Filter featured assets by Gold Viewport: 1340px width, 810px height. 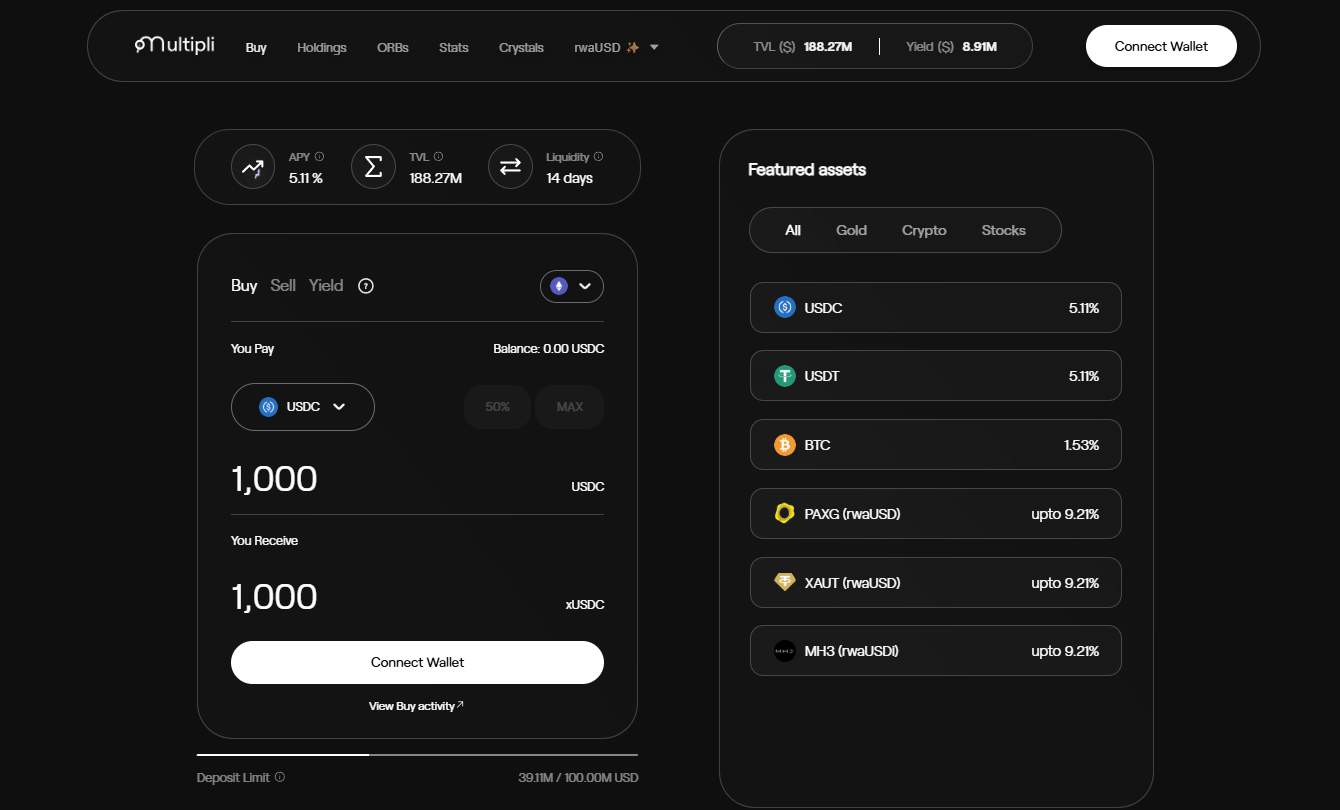click(x=851, y=230)
